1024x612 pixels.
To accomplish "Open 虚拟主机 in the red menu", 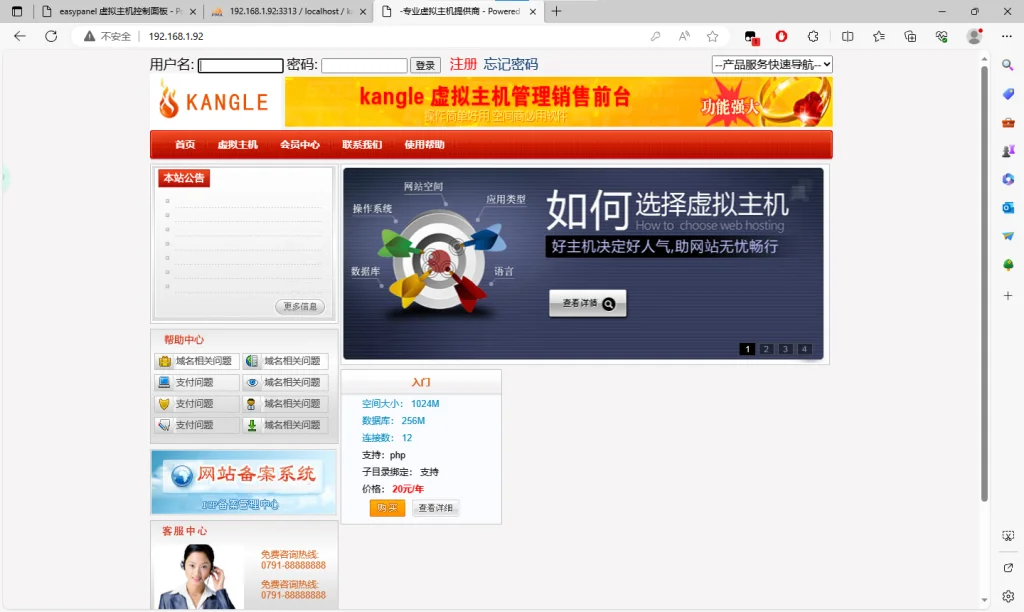I will coord(237,144).
